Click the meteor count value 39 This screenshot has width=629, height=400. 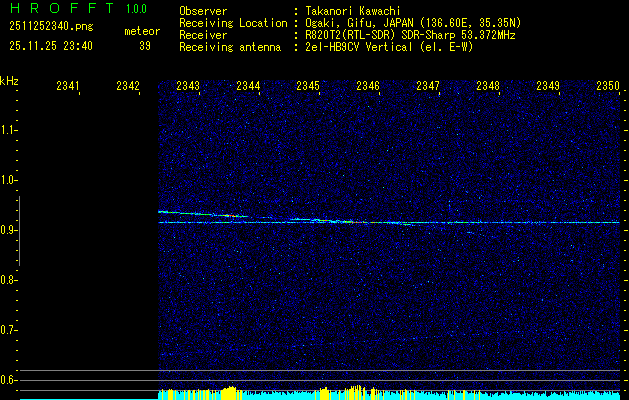(145, 46)
